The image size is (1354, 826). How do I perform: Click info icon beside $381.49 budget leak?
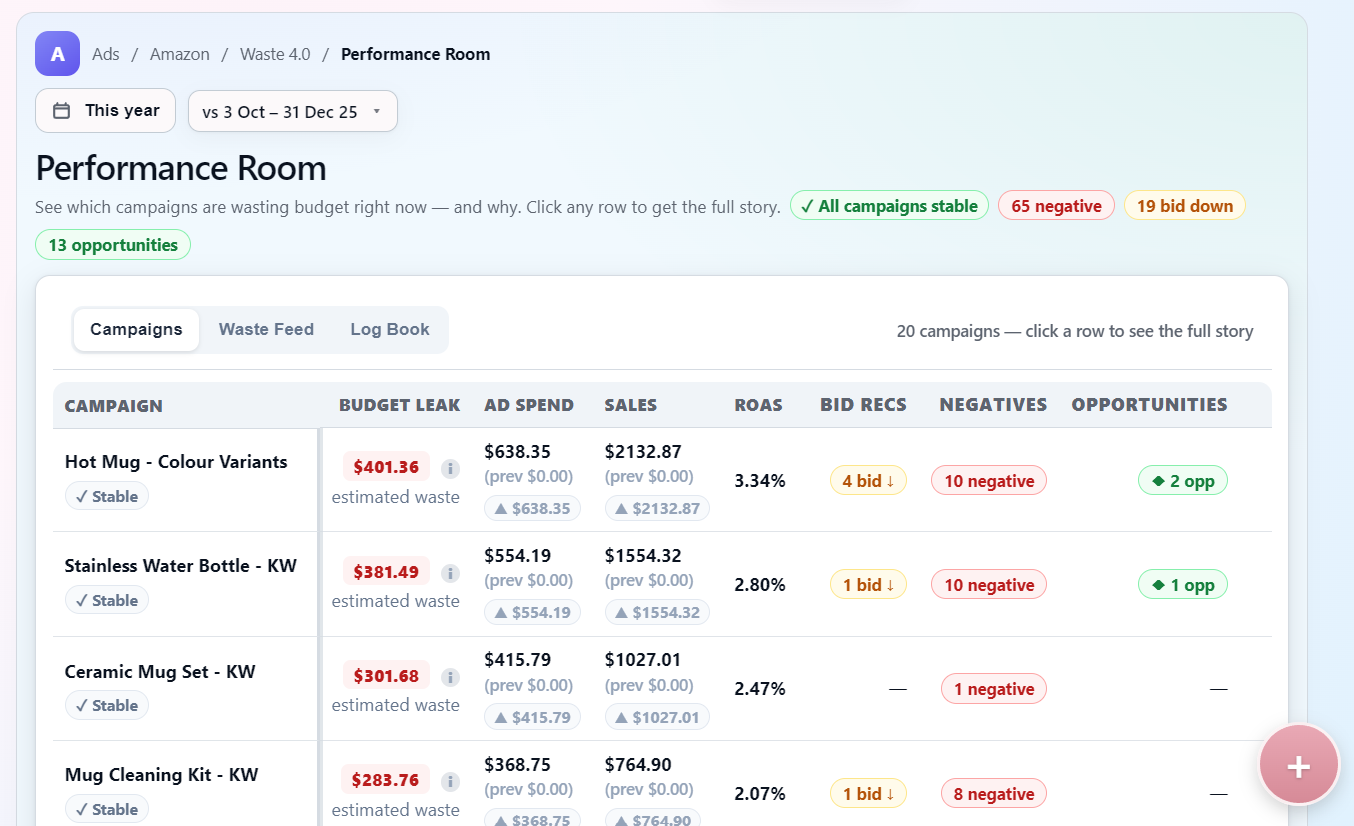coord(451,573)
